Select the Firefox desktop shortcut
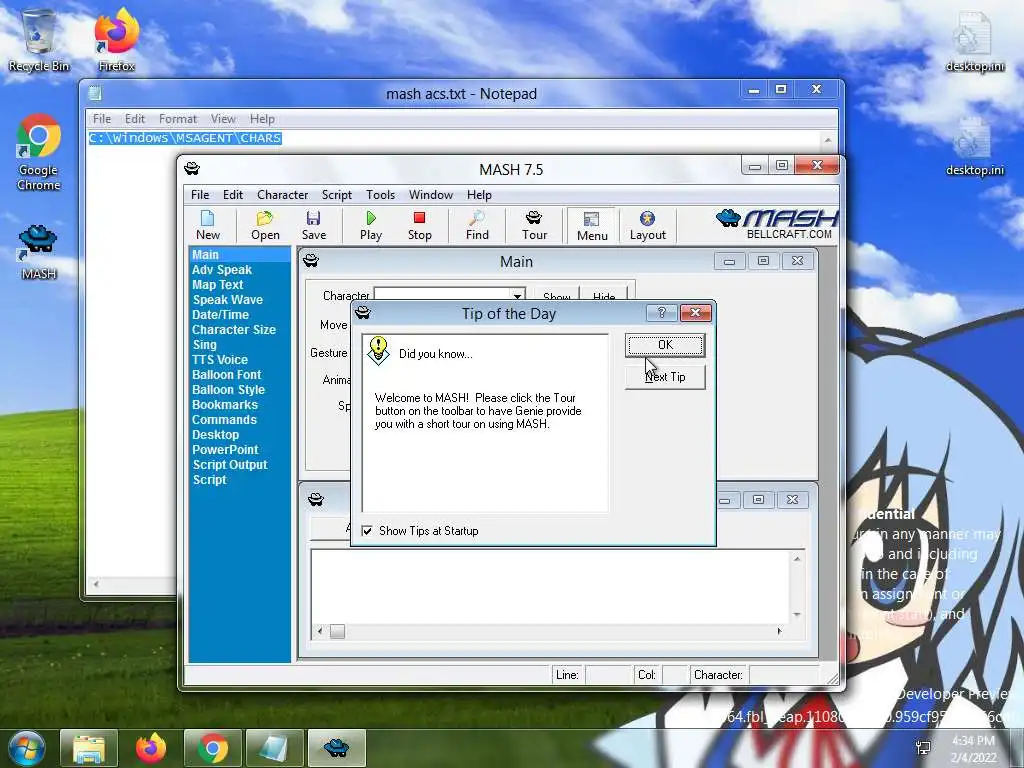 pos(116,39)
